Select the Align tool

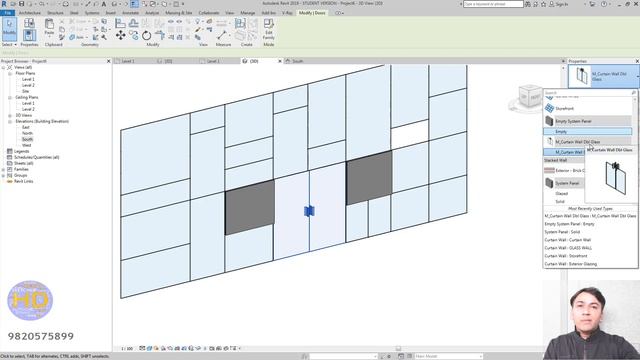120,23
